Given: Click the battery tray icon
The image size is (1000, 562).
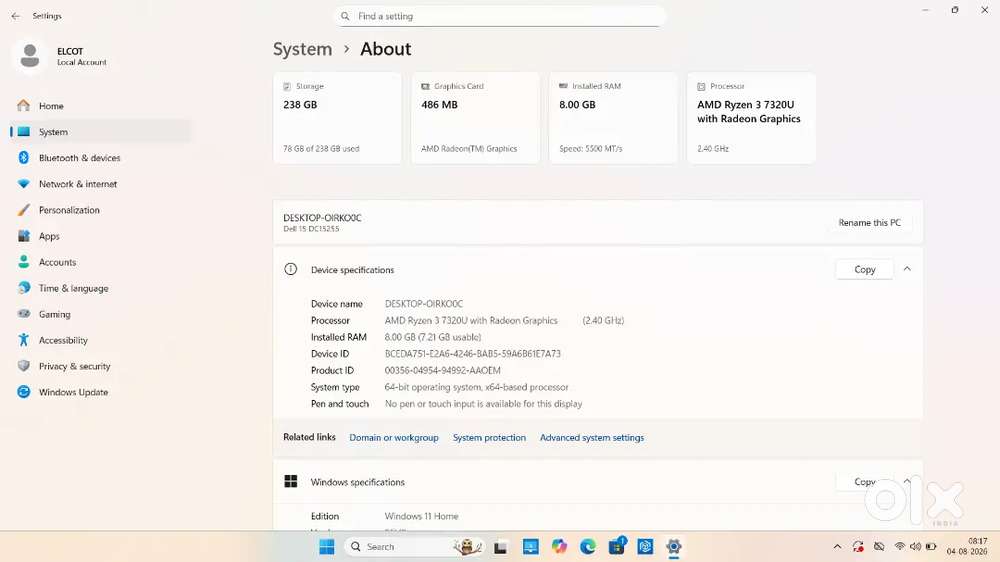Looking at the screenshot, I should [931, 547].
